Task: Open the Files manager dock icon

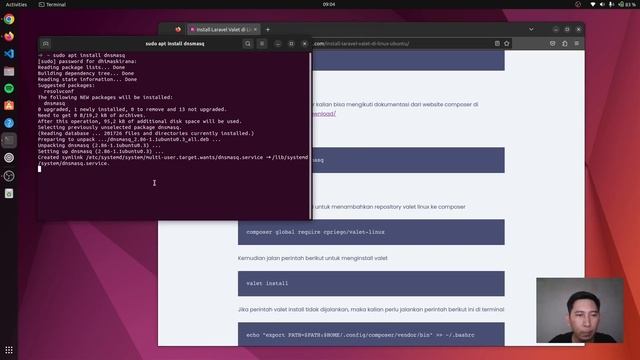Action: pos(9,71)
